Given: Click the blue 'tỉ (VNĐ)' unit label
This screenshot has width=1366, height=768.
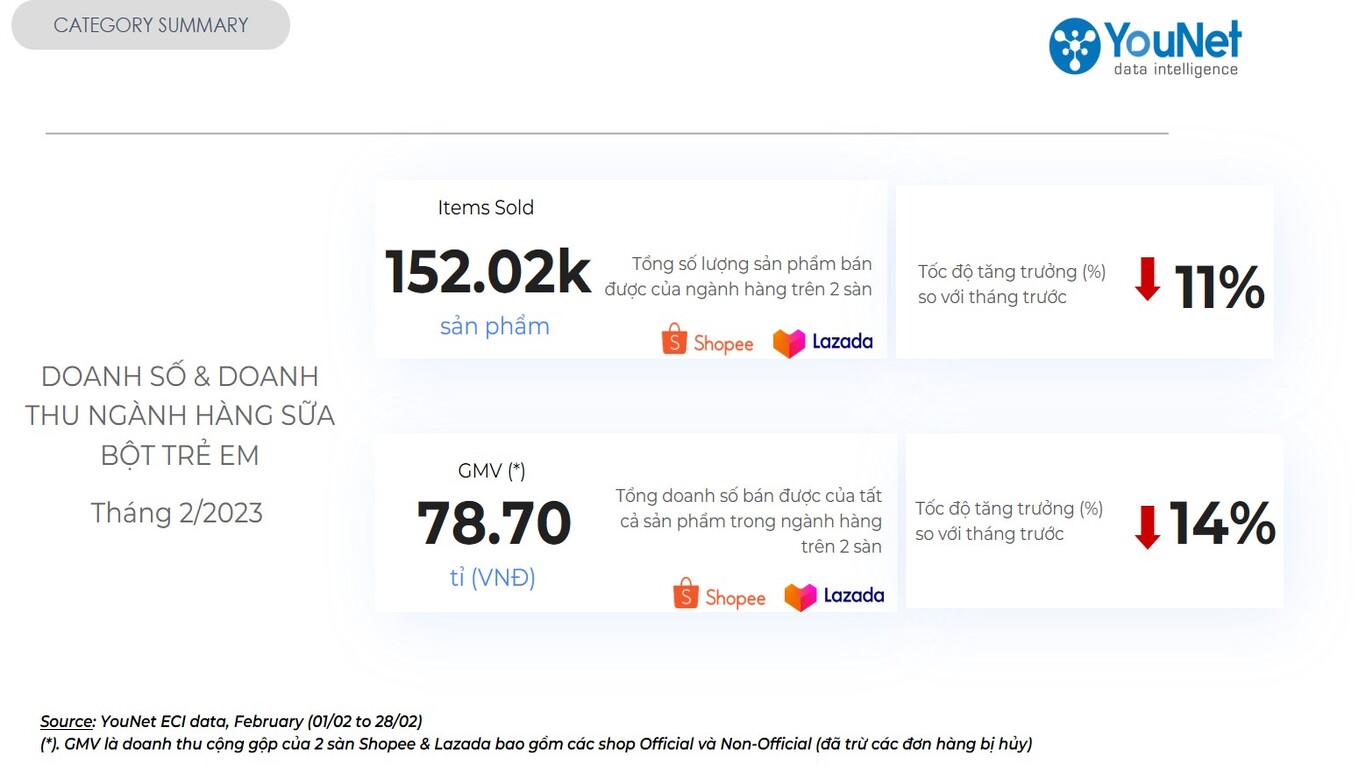Looking at the screenshot, I should [x=492, y=578].
